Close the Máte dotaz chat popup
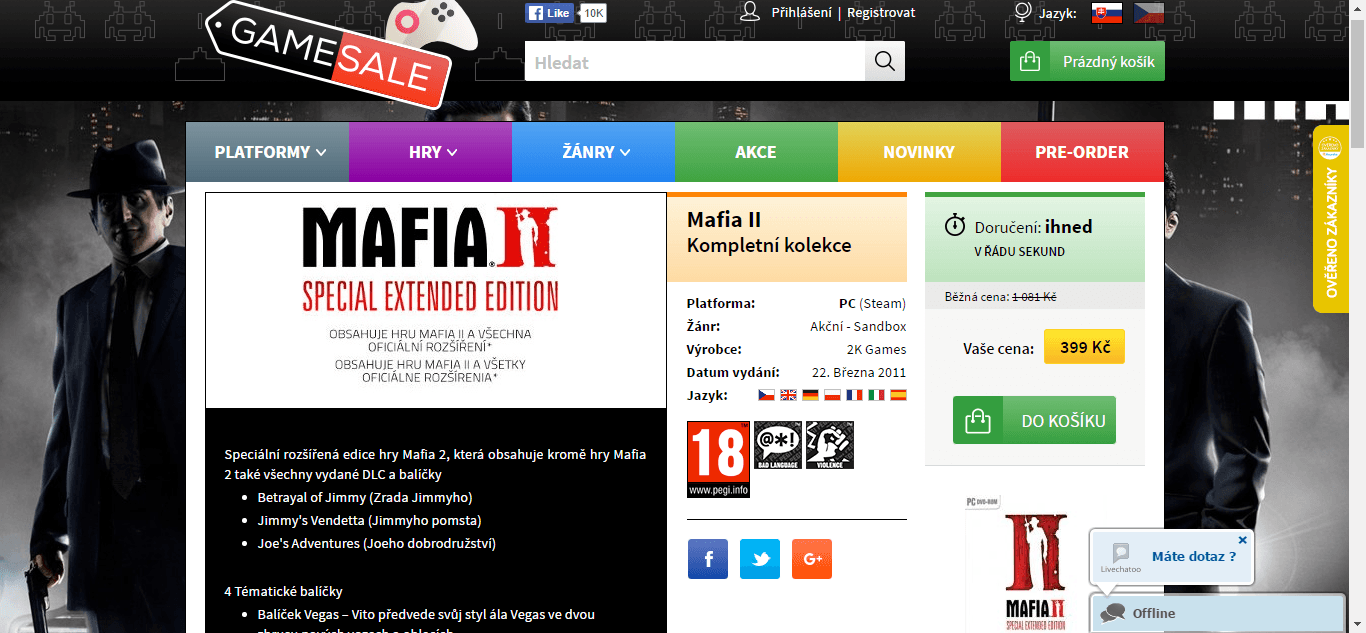 (1243, 540)
